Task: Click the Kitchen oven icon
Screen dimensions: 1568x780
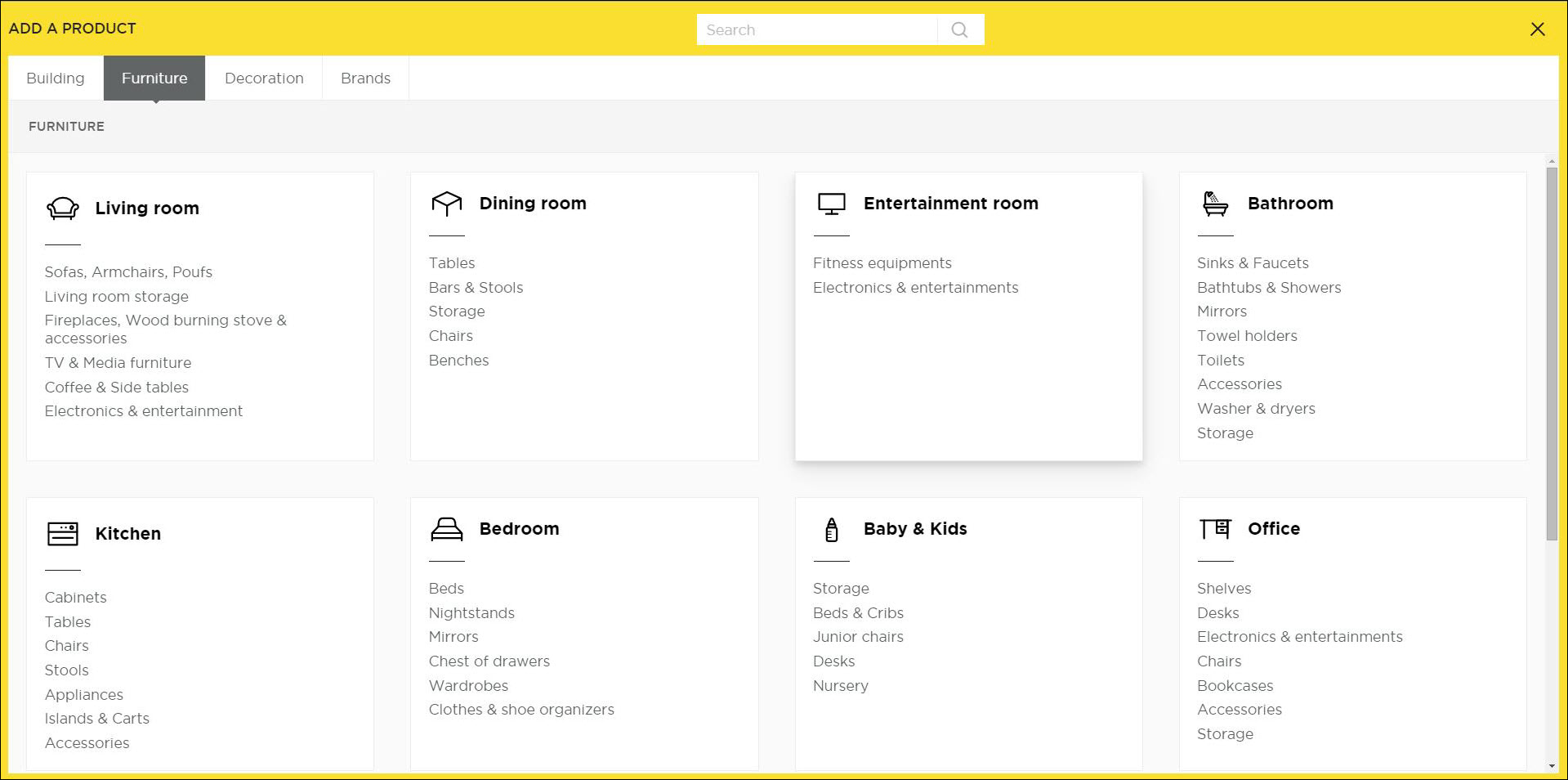Action: tap(63, 534)
